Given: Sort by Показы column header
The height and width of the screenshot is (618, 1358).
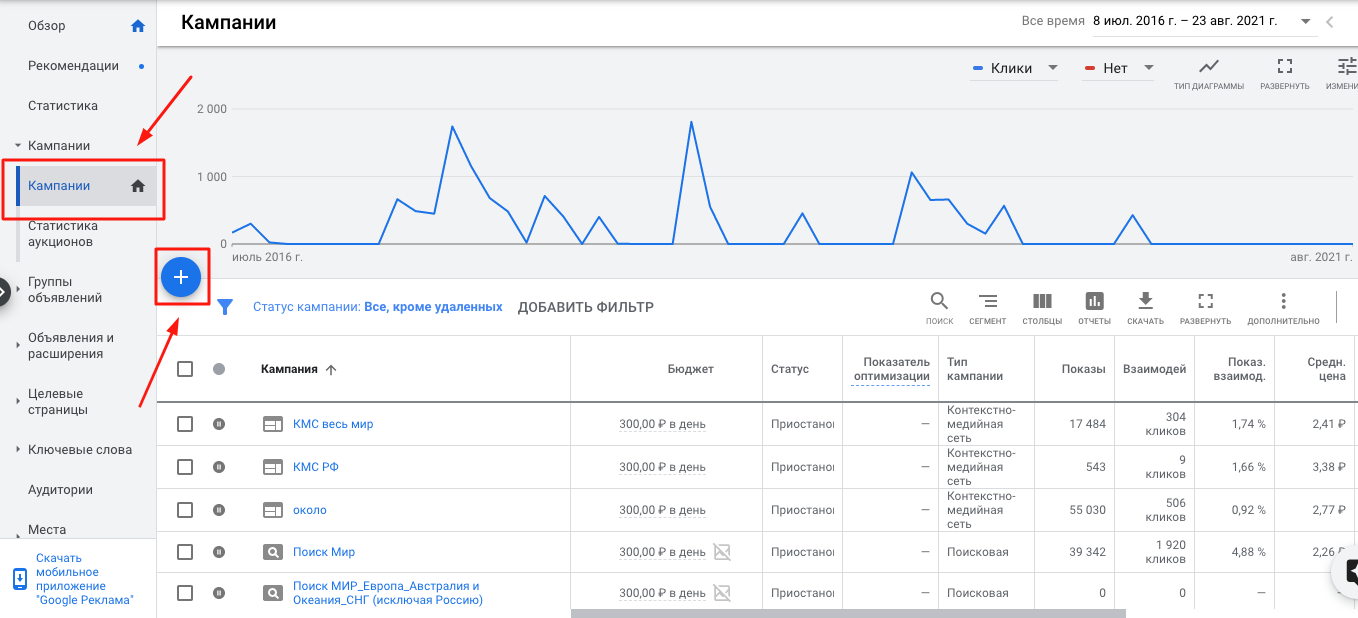Looking at the screenshot, I should [1084, 369].
